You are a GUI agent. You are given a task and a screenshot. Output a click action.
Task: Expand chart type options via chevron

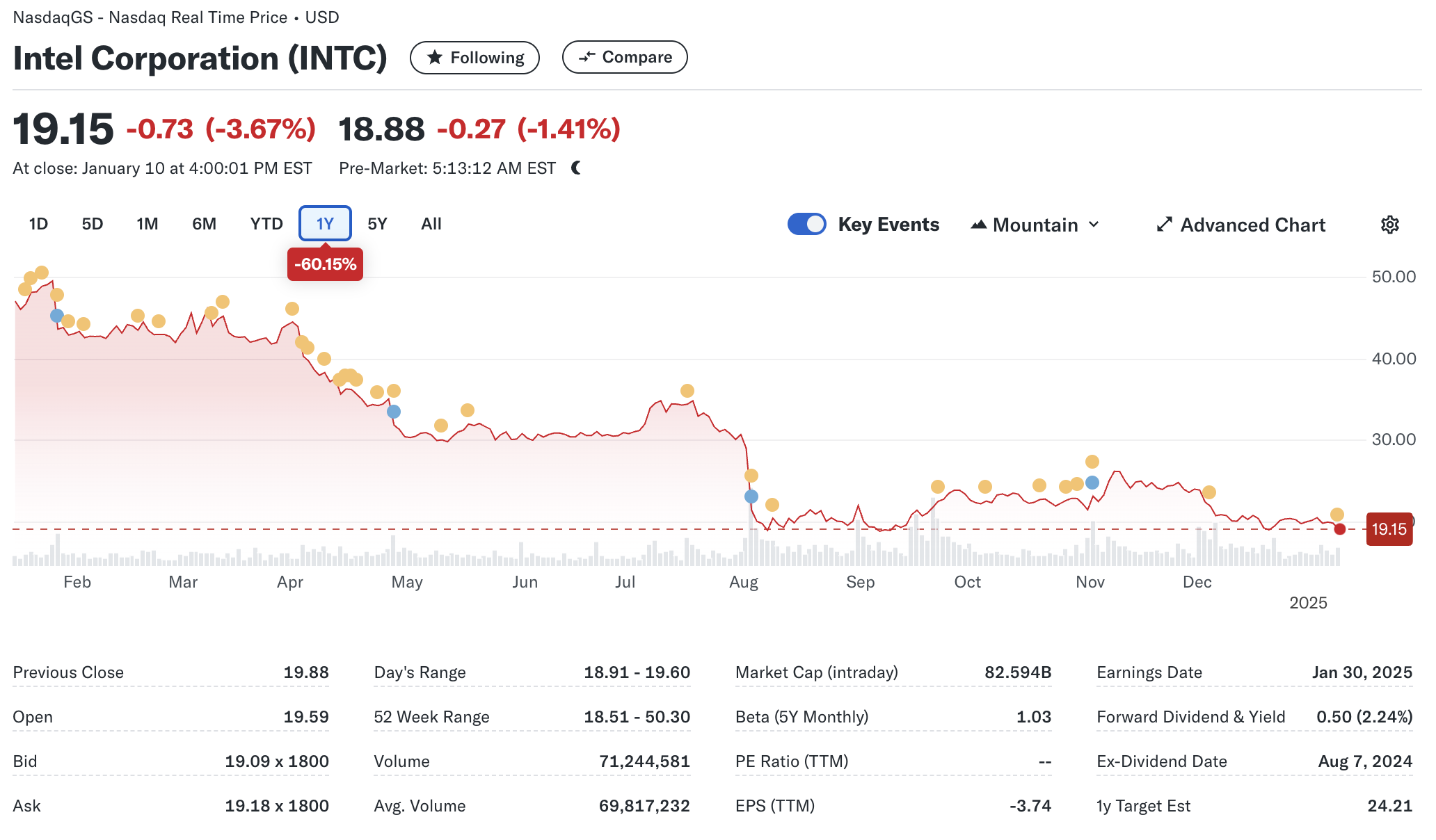click(x=1094, y=225)
